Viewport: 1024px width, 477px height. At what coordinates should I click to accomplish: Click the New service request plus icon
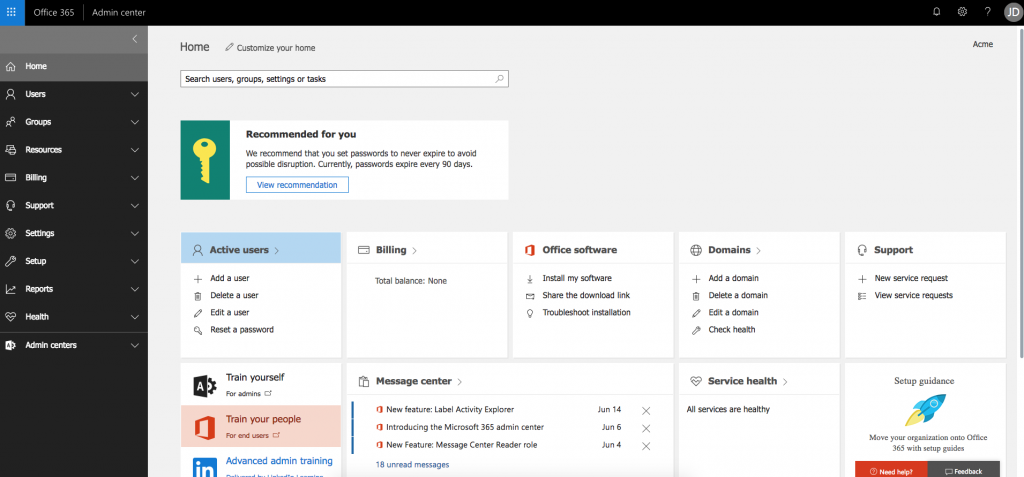[862, 278]
